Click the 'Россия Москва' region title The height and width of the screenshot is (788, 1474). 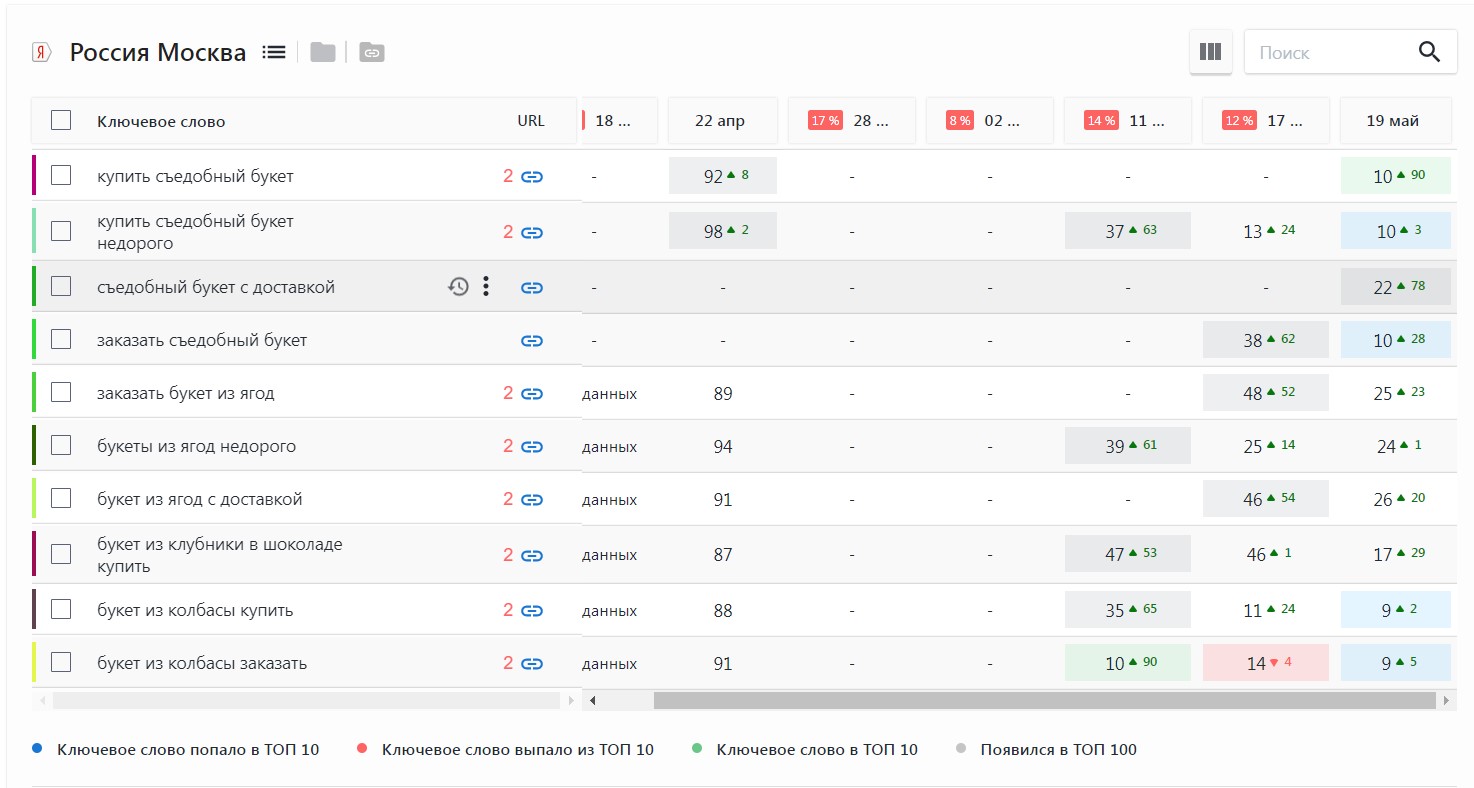[158, 53]
